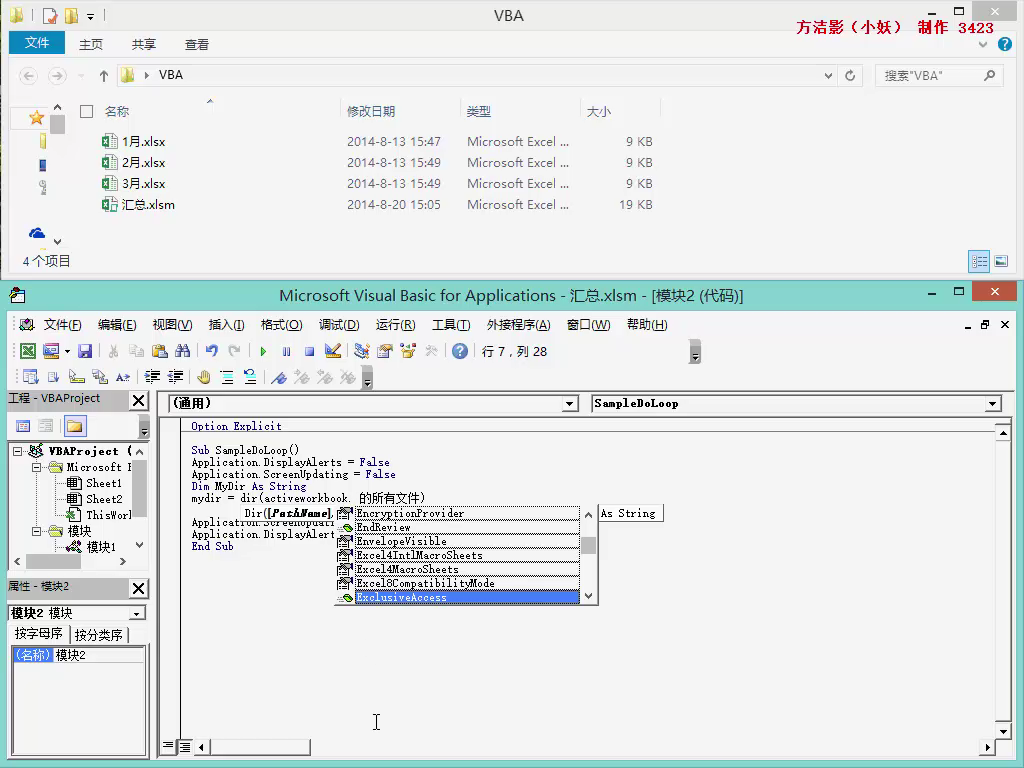This screenshot has width=1024, height=768.
Task: Click the autocomplete list scrollbar thumb
Action: (x=588, y=545)
